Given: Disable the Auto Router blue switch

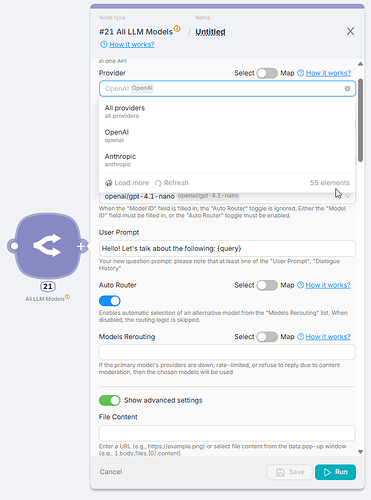Looking at the screenshot, I should [x=110, y=301].
